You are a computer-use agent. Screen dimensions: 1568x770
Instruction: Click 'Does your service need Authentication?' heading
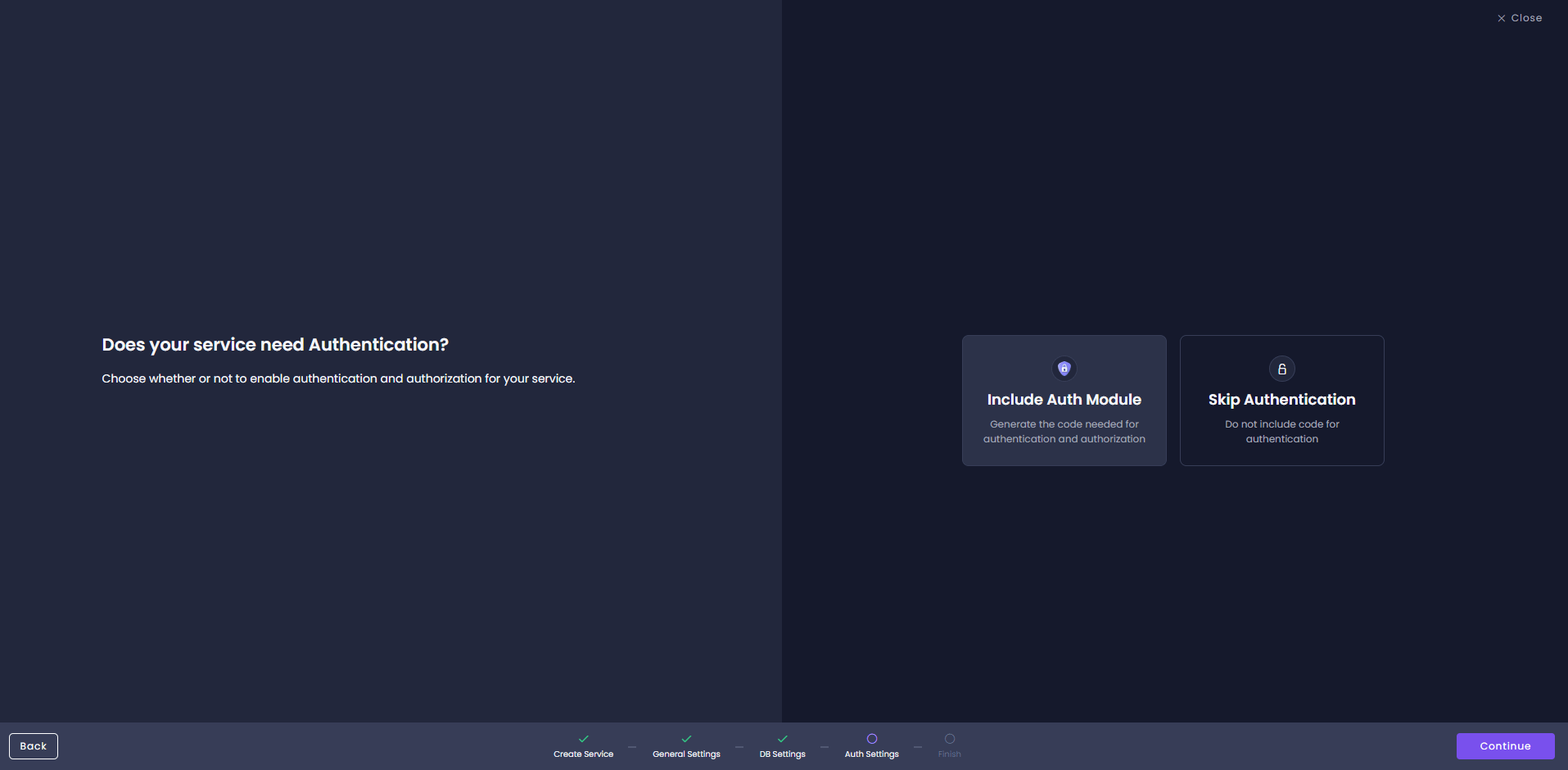(x=275, y=345)
